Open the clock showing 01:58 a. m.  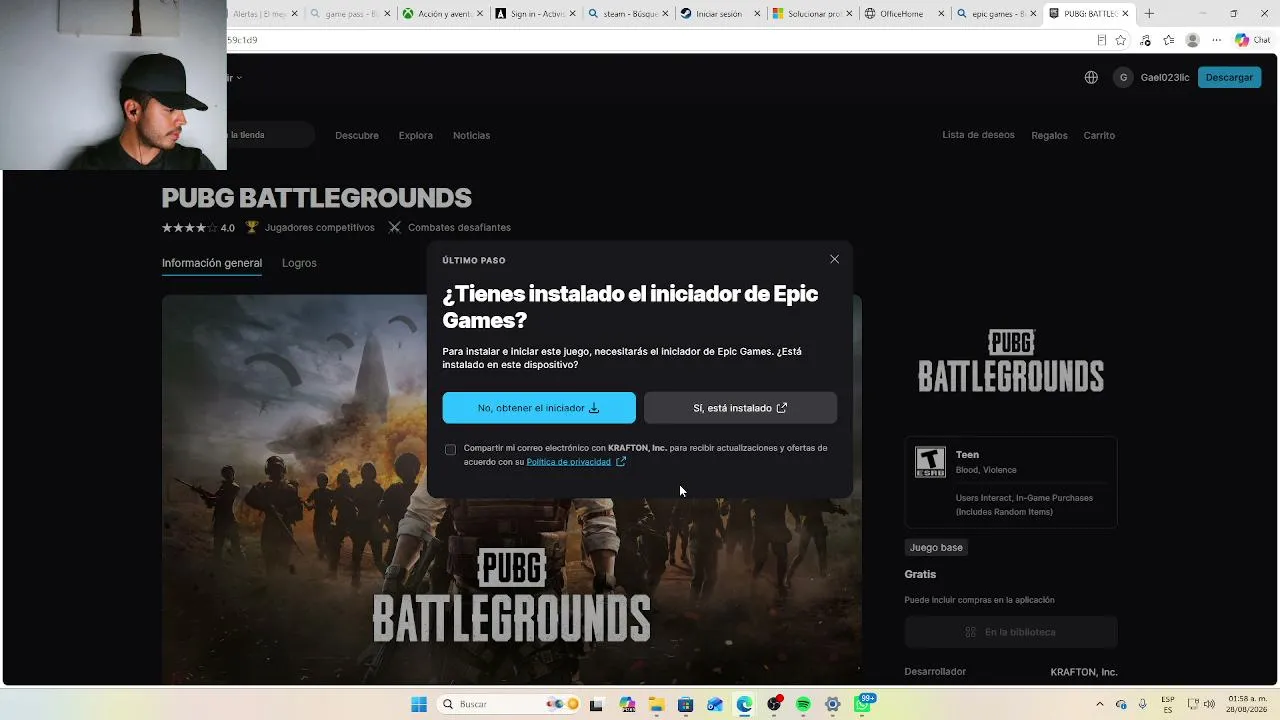pyautogui.click(x=1247, y=704)
